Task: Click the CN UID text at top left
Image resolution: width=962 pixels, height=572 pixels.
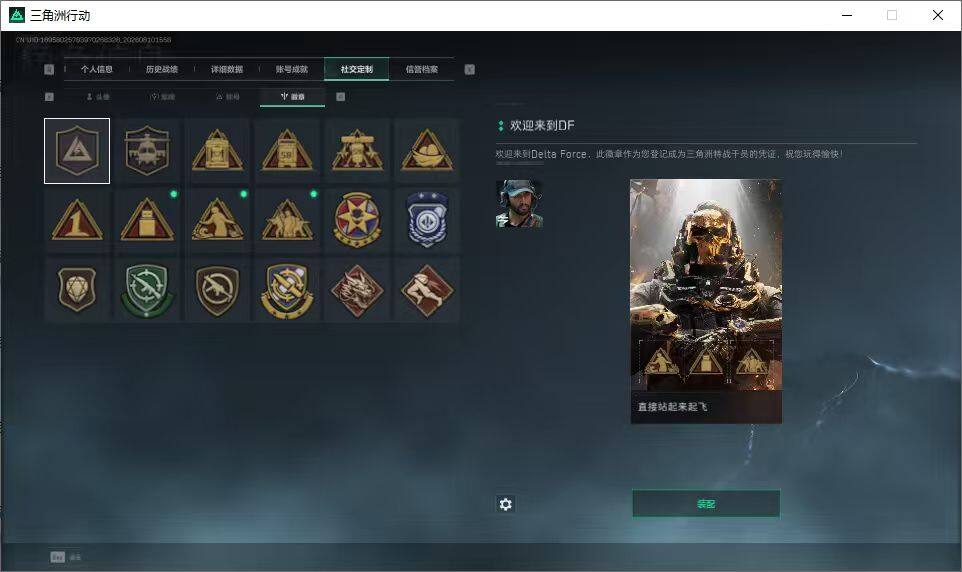Action: (93, 40)
